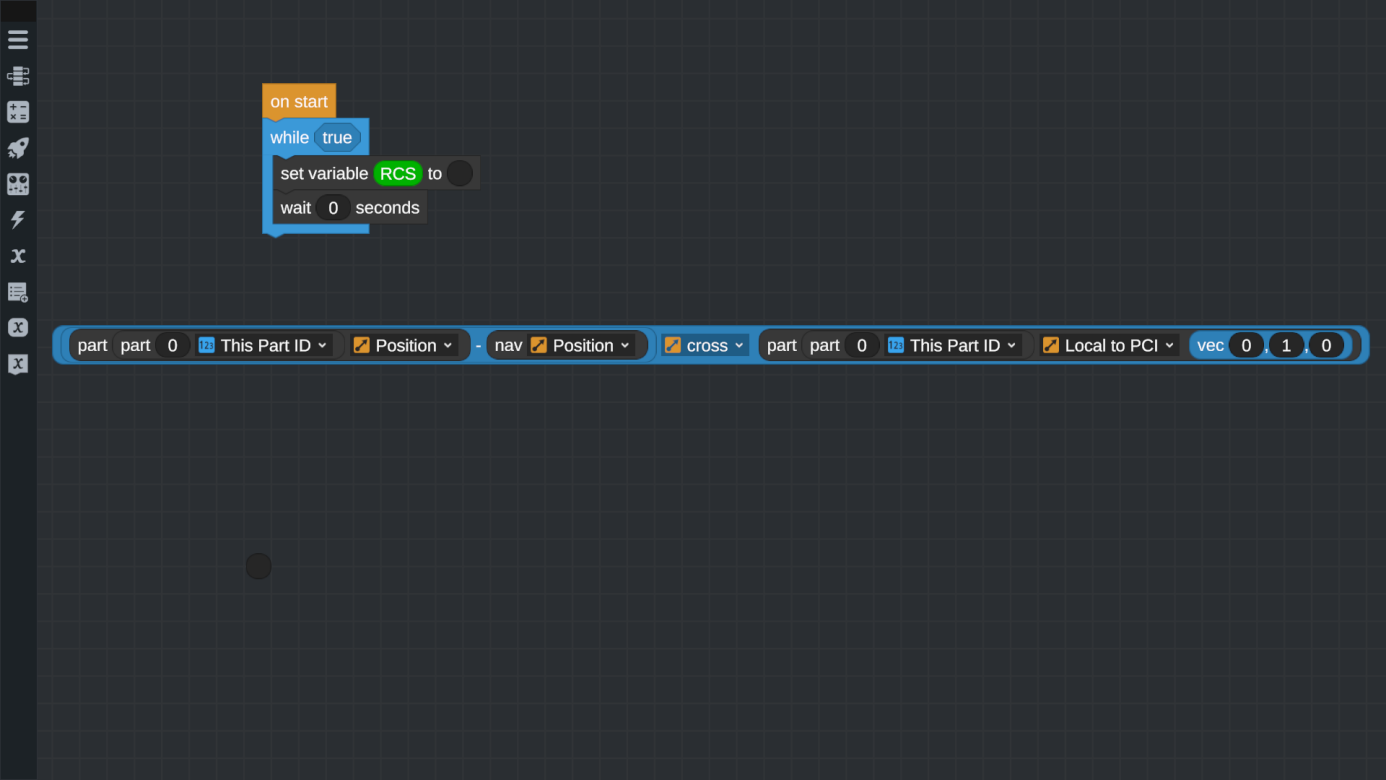Open This Part ID dropdown left of Local to PCI
Image resolution: width=1386 pixels, height=780 pixels.
953,345
